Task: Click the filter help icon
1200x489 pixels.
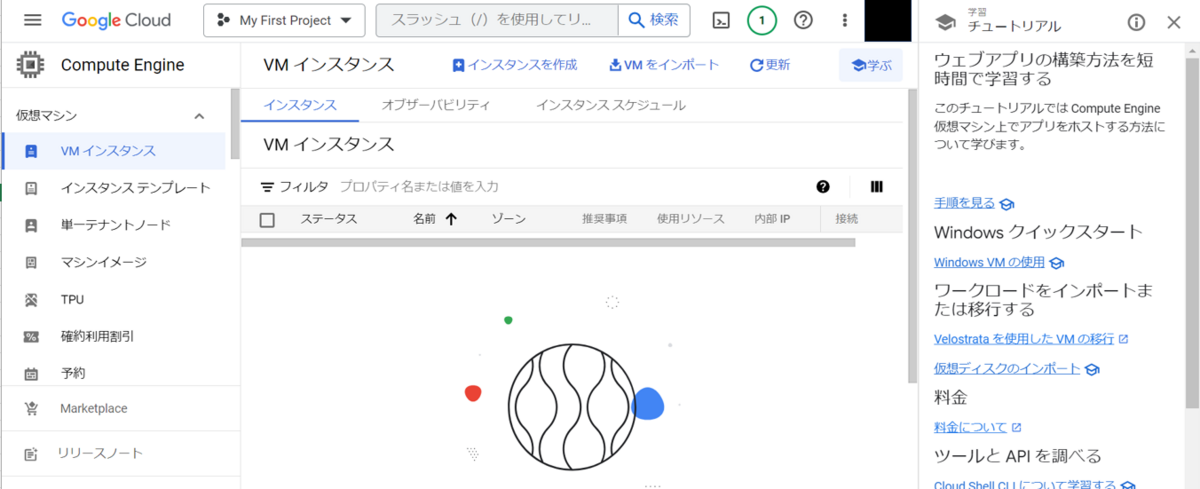Action: pos(823,186)
